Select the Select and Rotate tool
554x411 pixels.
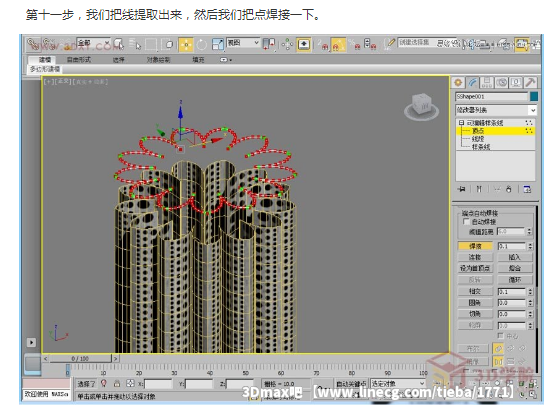pos(202,45)
